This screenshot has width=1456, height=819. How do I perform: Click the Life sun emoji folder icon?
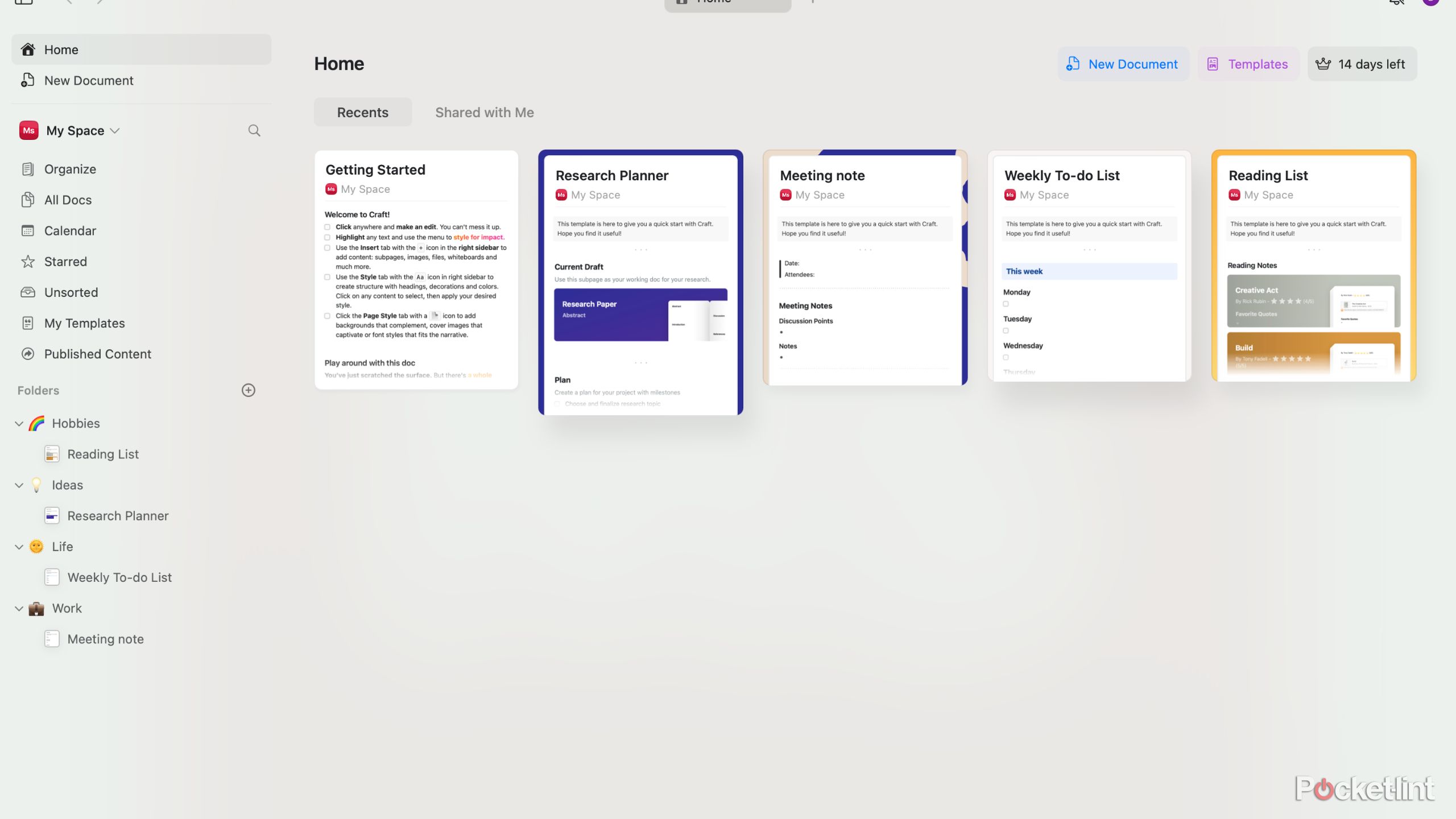tap(36, 547)
